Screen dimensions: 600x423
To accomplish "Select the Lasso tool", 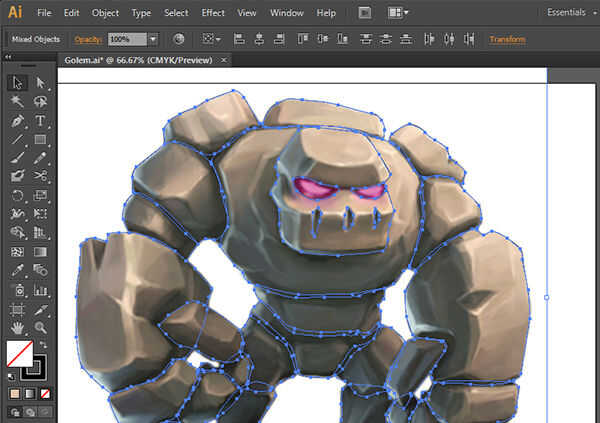I will coord(40,101).
